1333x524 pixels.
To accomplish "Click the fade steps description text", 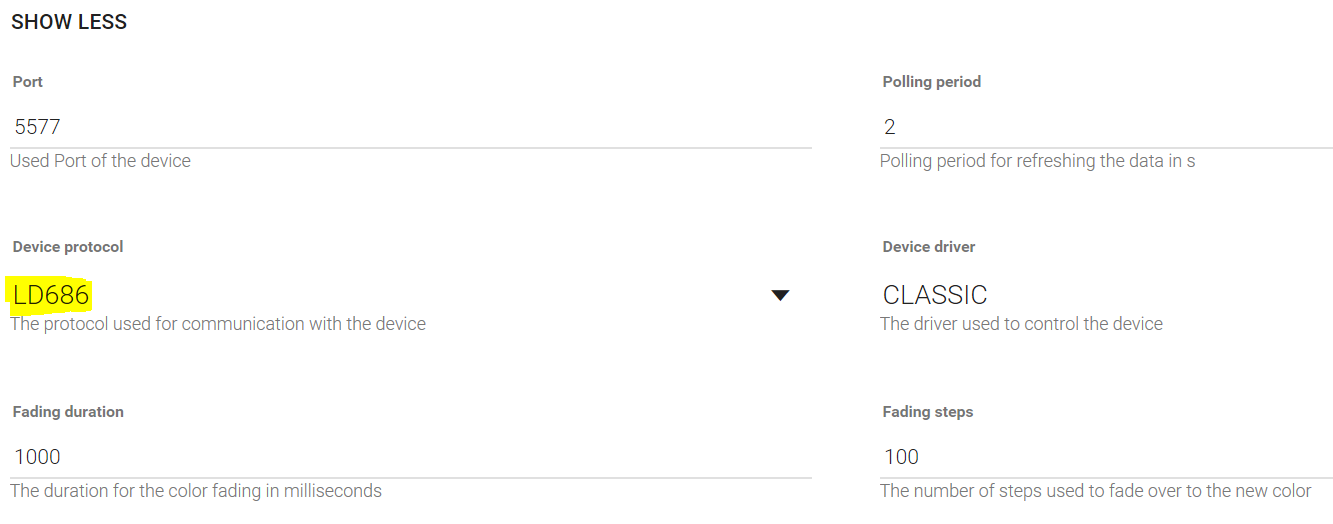I will 1095,491.
